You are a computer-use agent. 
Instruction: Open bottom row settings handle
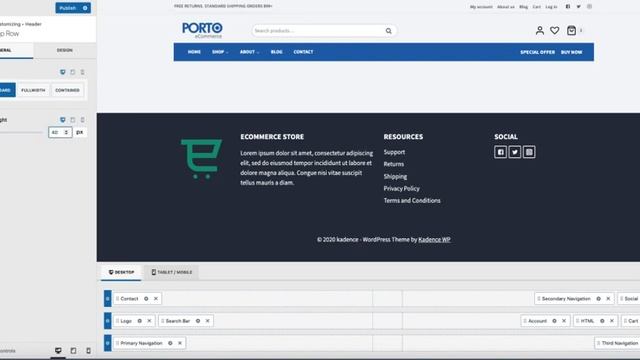click(x=107, y=343)
